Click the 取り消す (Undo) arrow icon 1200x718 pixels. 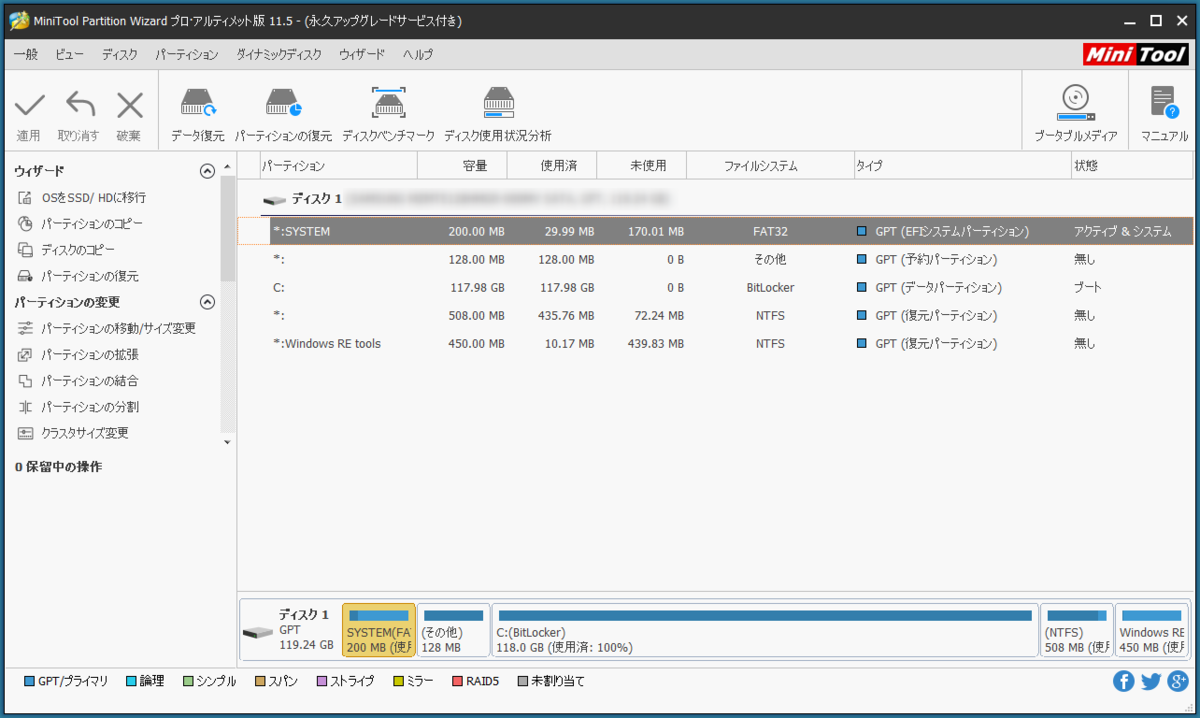coord(79,105)
